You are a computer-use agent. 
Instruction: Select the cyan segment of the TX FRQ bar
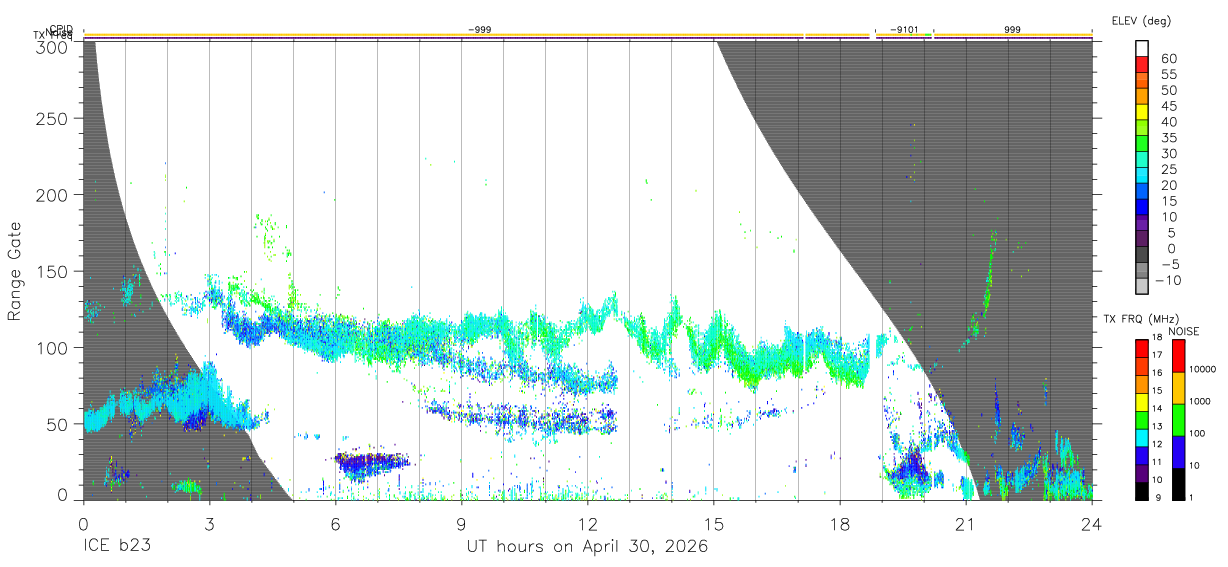tap(1142, 437)
